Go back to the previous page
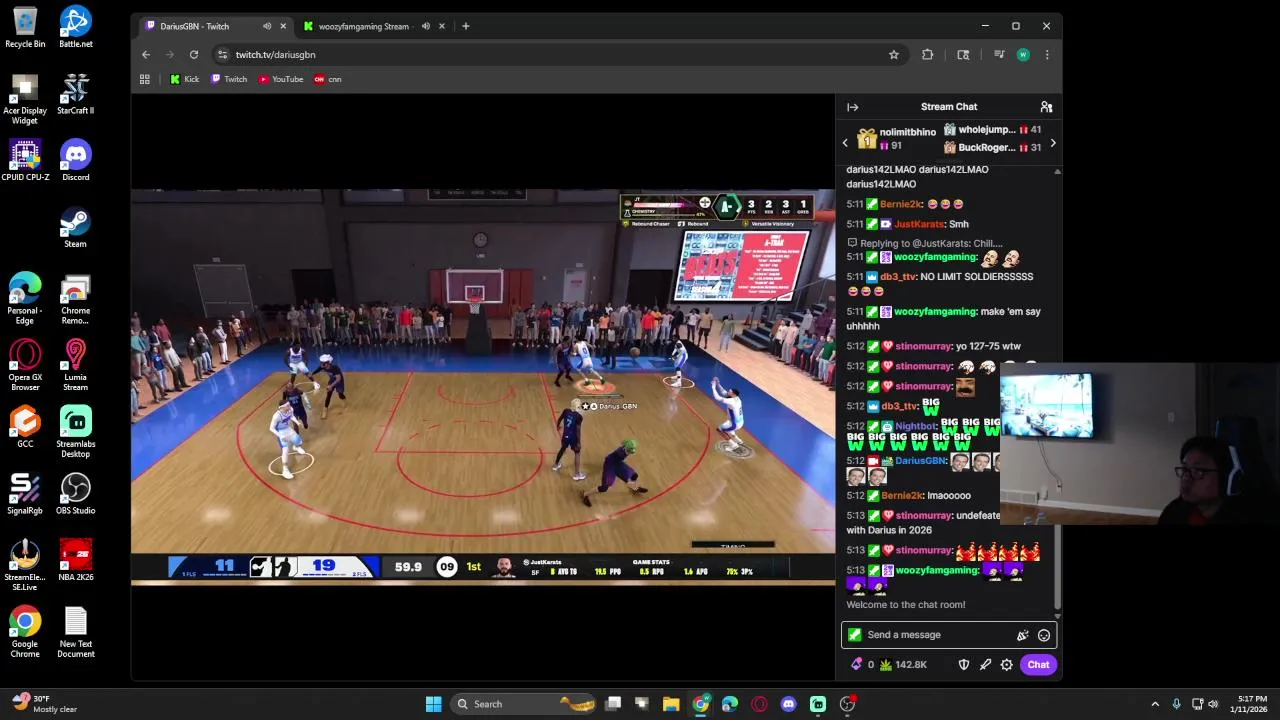1280x720 pixels. 146,55
